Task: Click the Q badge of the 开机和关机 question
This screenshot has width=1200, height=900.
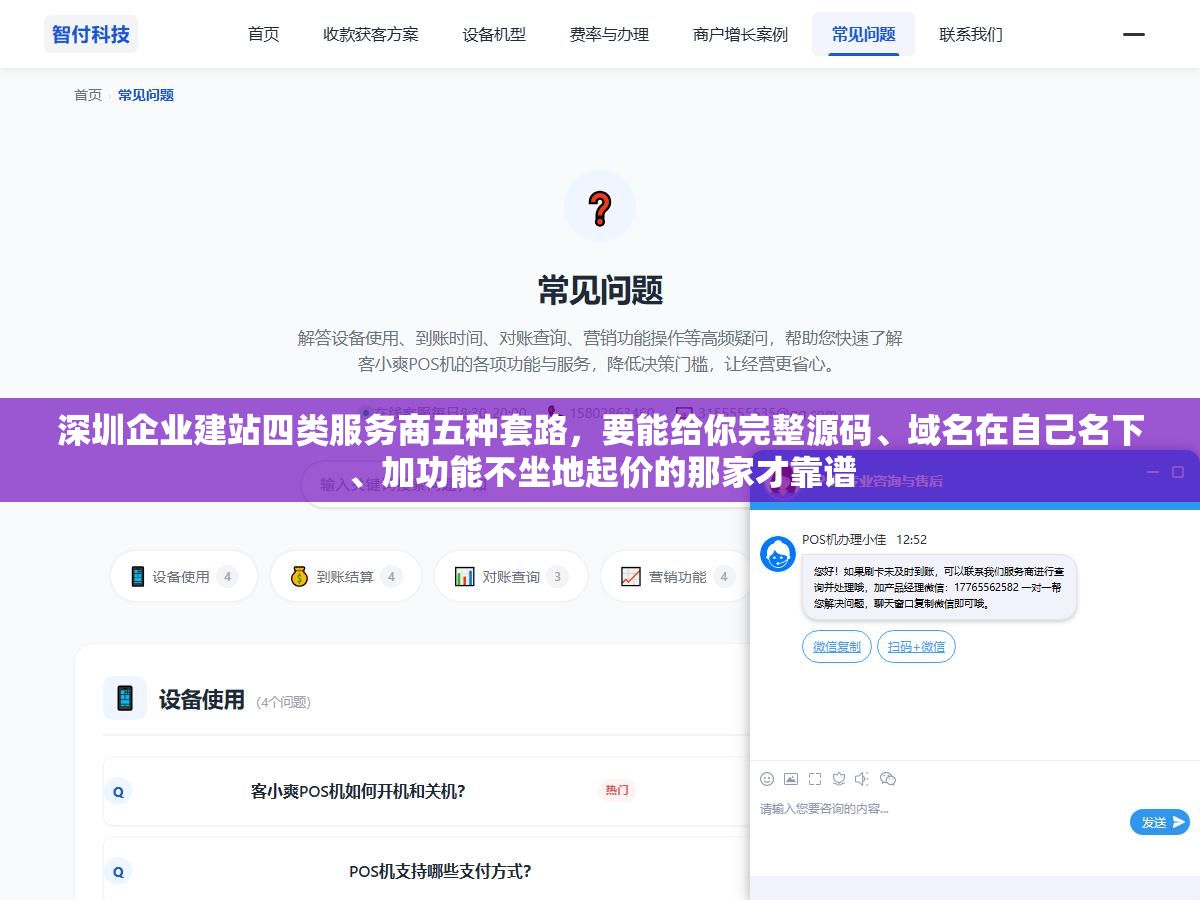Action: [x=118, y=791]
